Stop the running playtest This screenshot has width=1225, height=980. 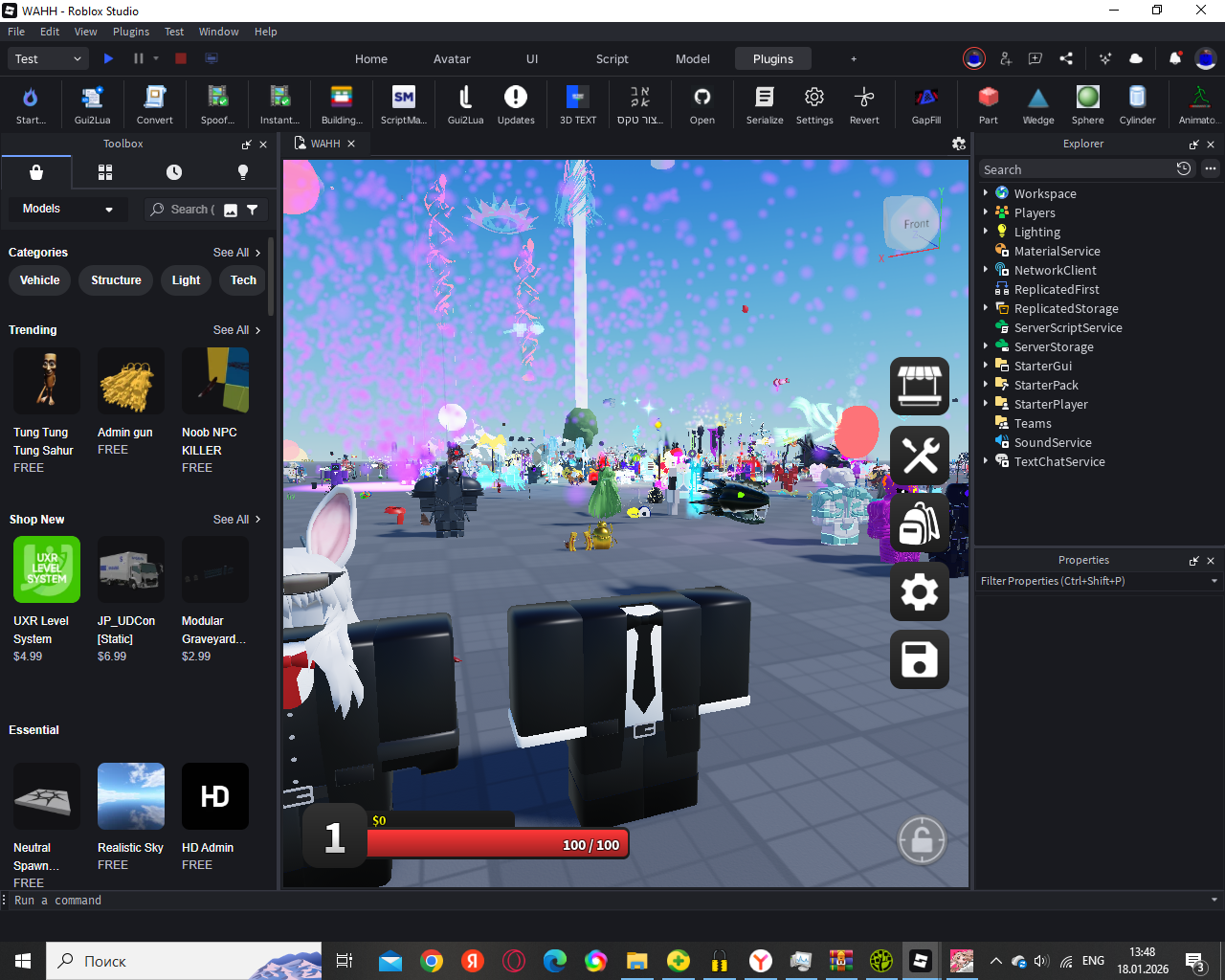coord(181,58)
